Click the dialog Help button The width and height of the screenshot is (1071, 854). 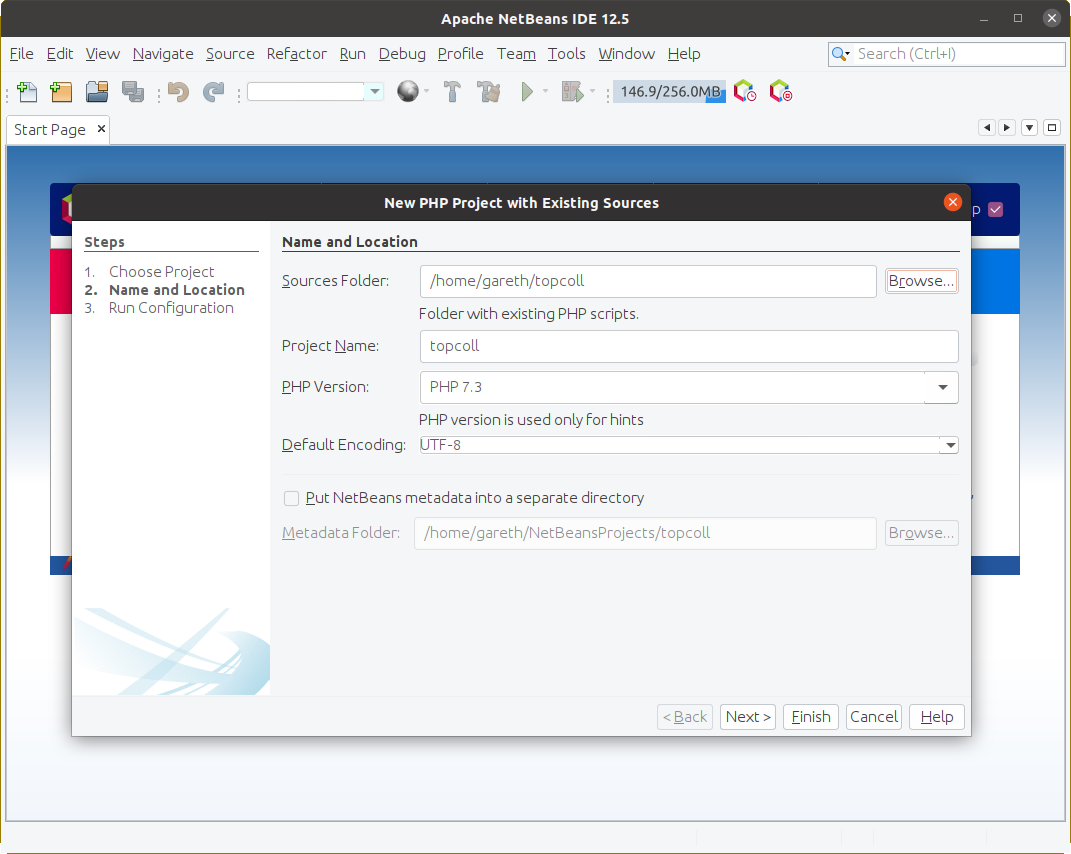click(936, 717)
